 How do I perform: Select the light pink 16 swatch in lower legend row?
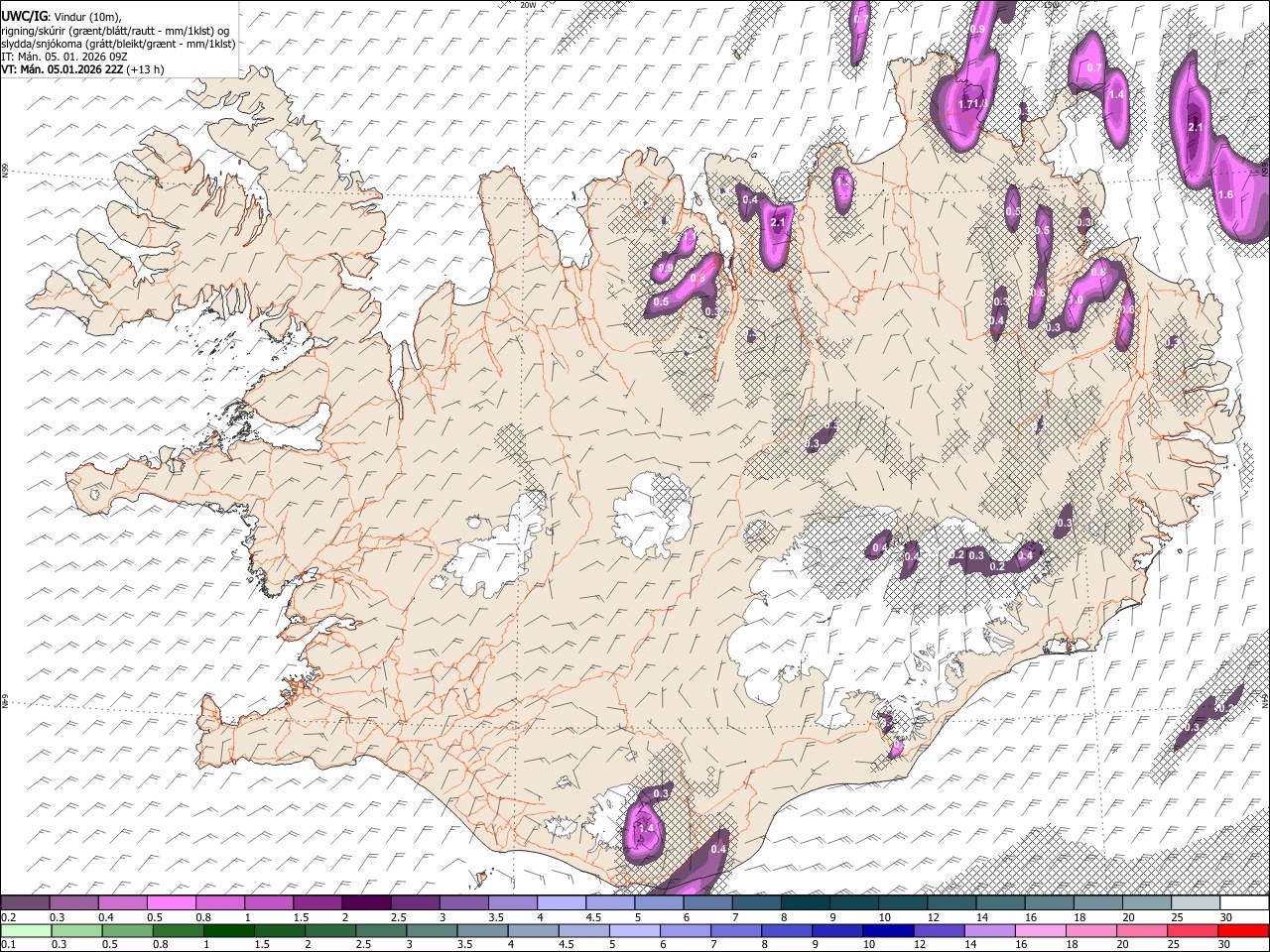[x=1040, y=930]
